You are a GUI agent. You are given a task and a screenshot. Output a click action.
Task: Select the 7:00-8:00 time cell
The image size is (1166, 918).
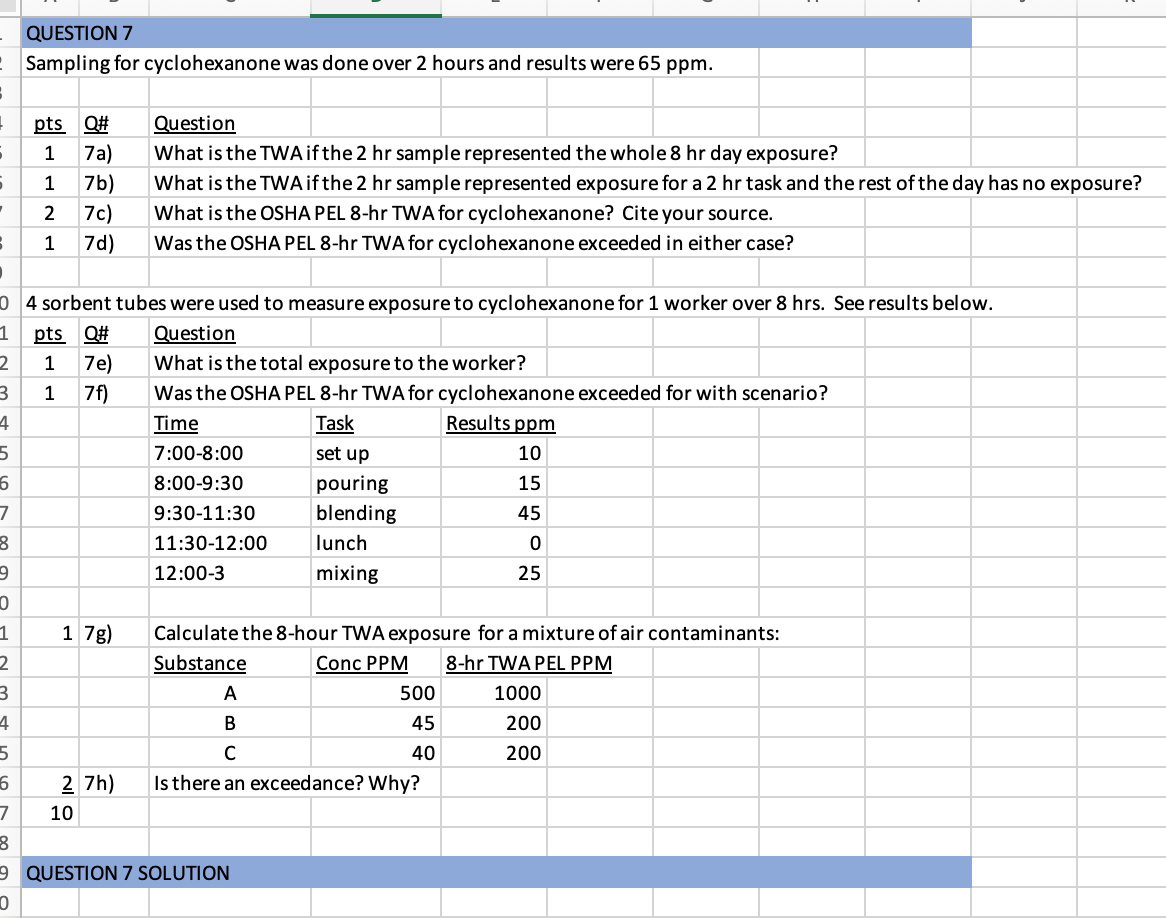click(230, 453)
